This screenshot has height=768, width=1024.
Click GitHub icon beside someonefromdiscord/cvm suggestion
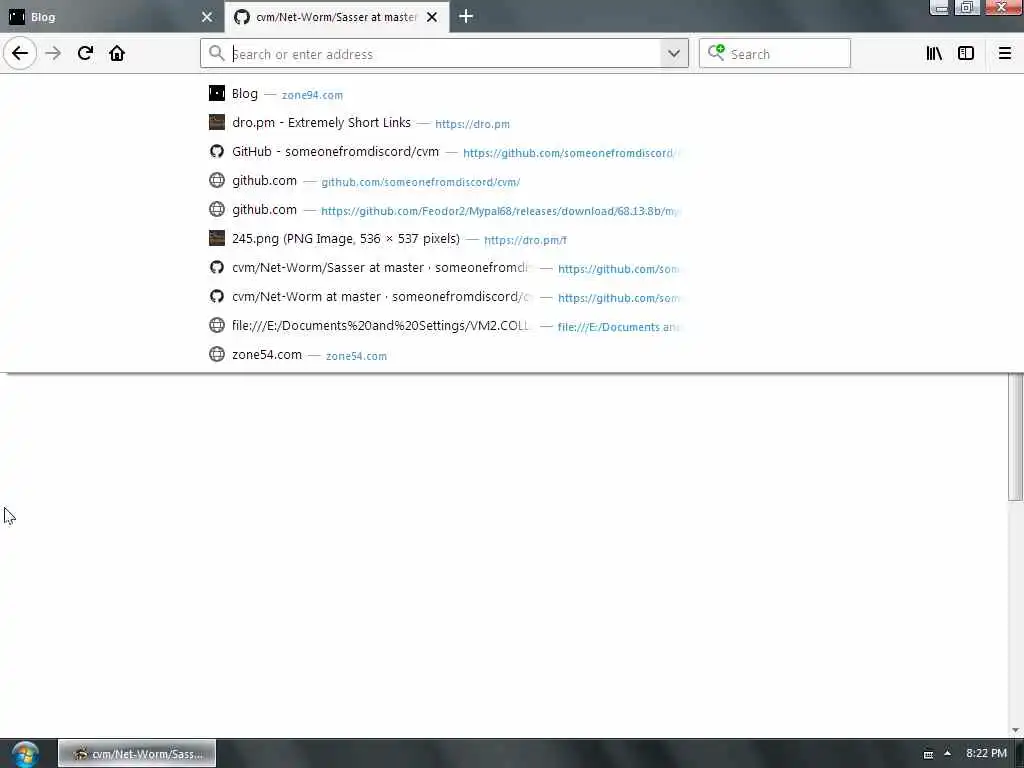pyautogui.click(x=217, y=152)
